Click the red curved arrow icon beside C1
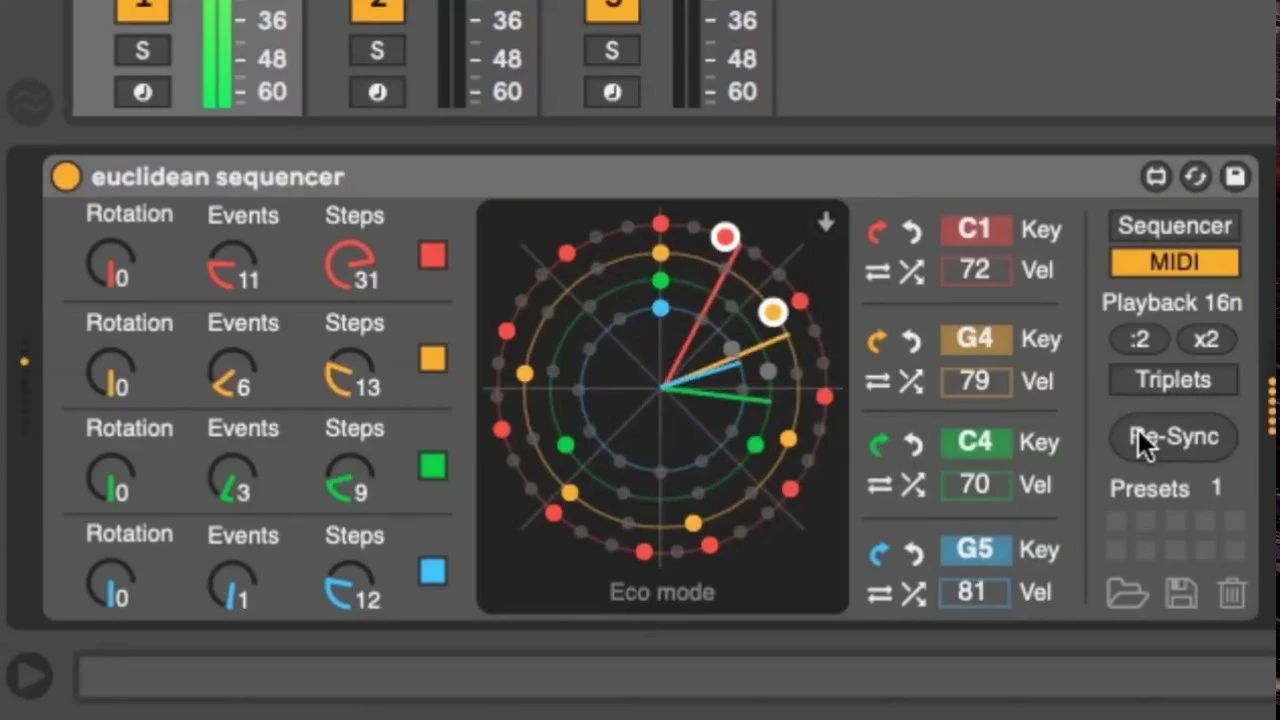The width and height of the screenshot is (1280, 720). click(878, 232)
